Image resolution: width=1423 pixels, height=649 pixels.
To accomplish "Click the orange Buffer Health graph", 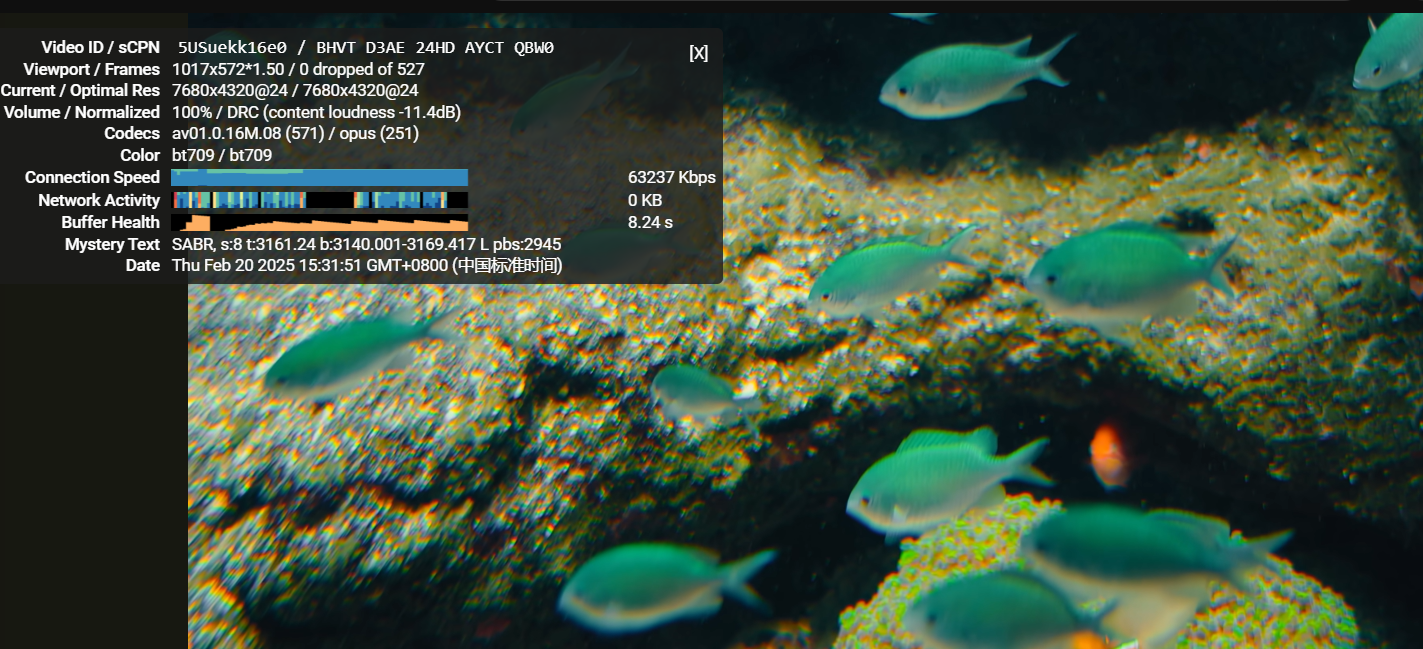I will [319, 223].
